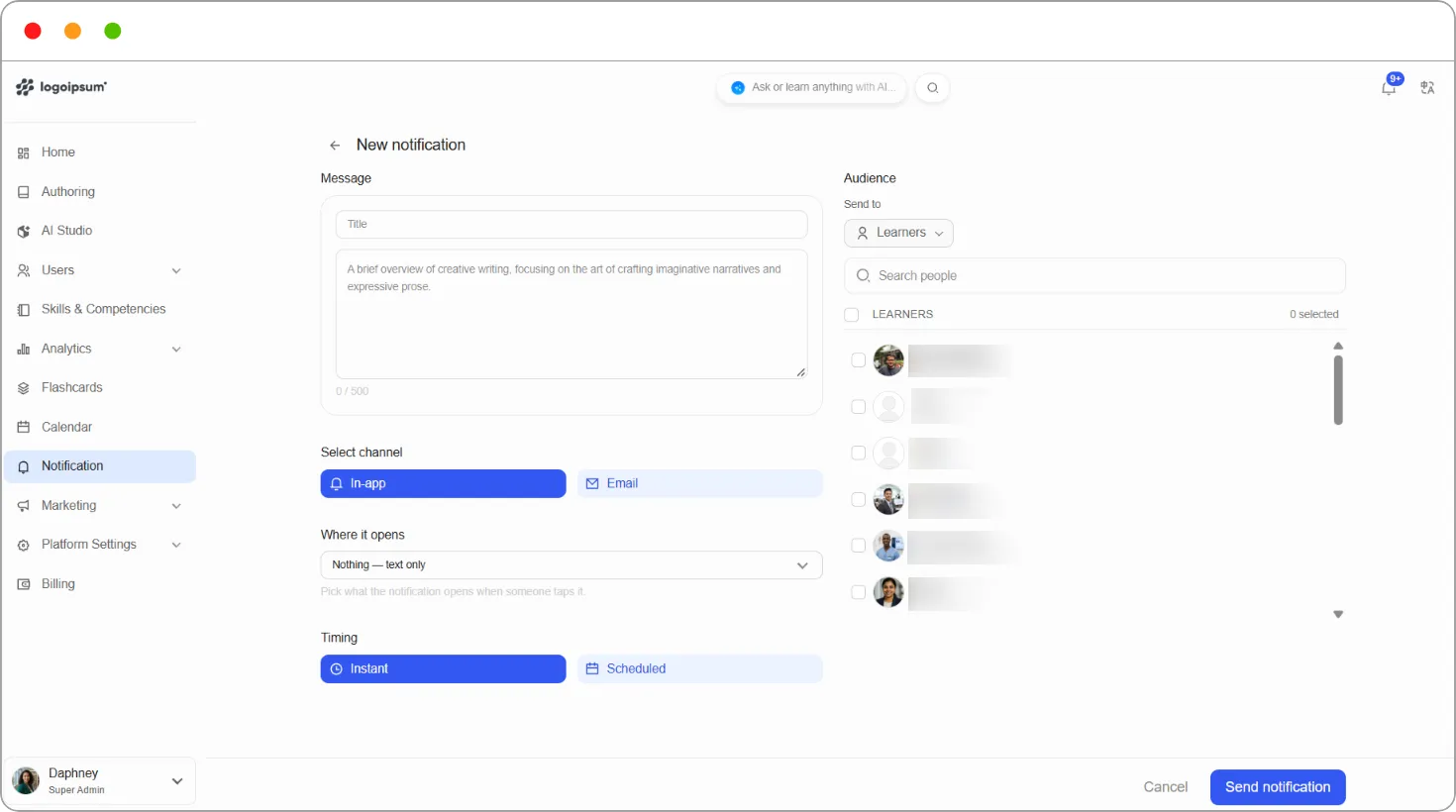Open the Daphney account menu chevron

coord(177,781)
